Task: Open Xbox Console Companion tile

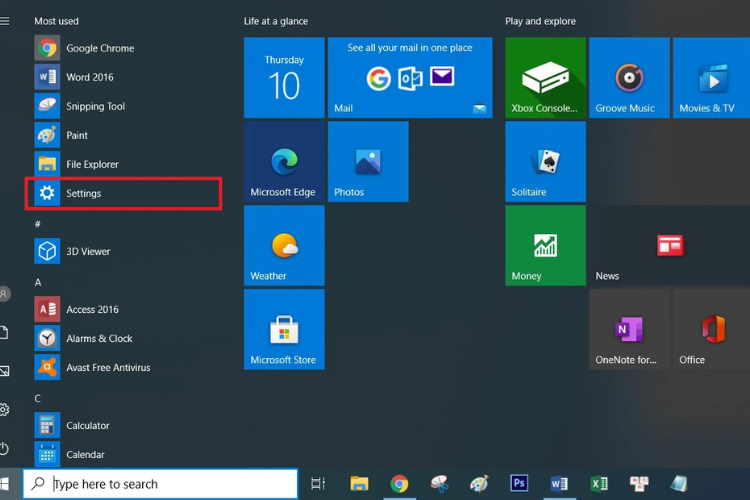Action: point(546,78)
